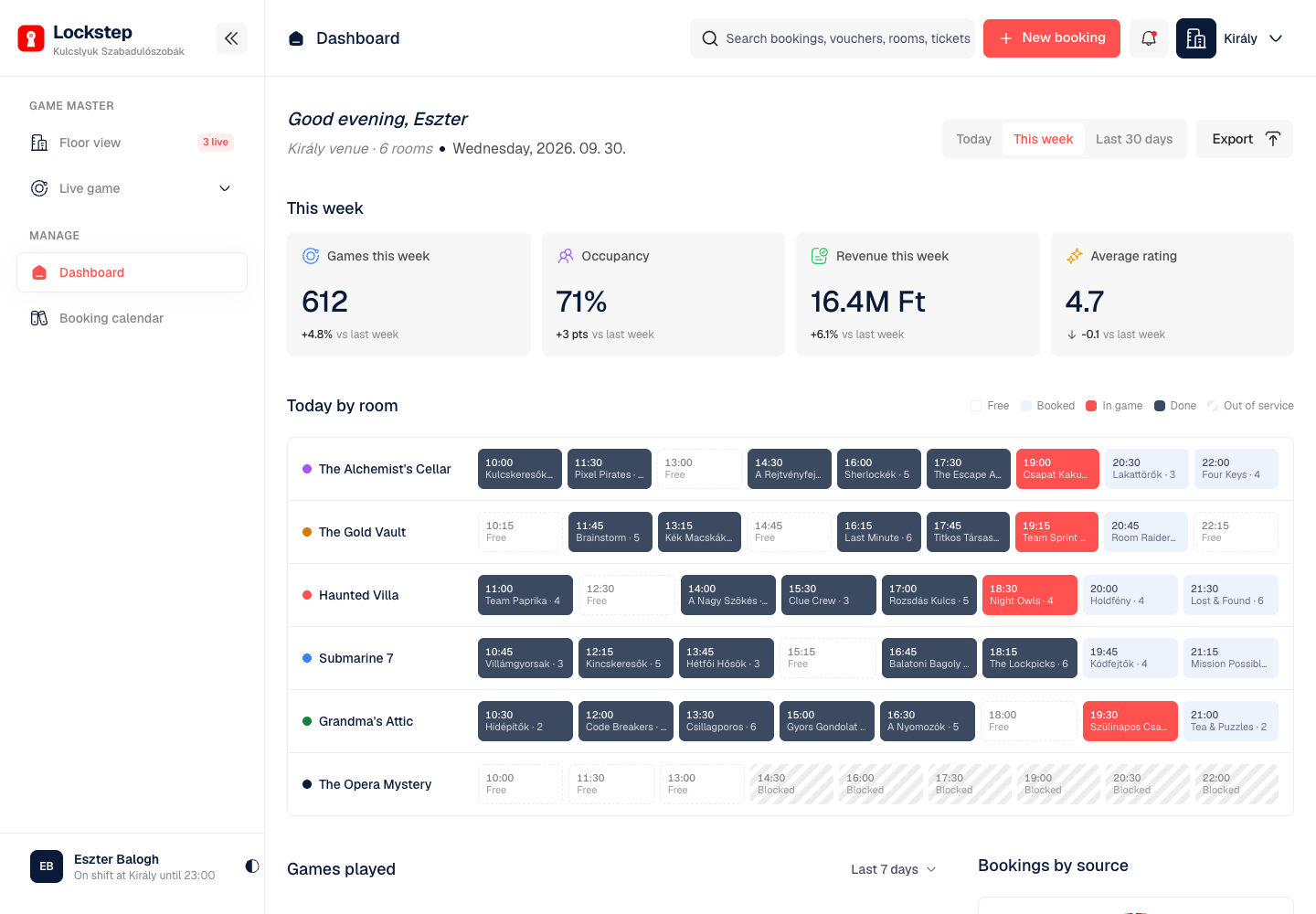Click the EB user avatar
The image size is (1316, 914).
[47, 866]
